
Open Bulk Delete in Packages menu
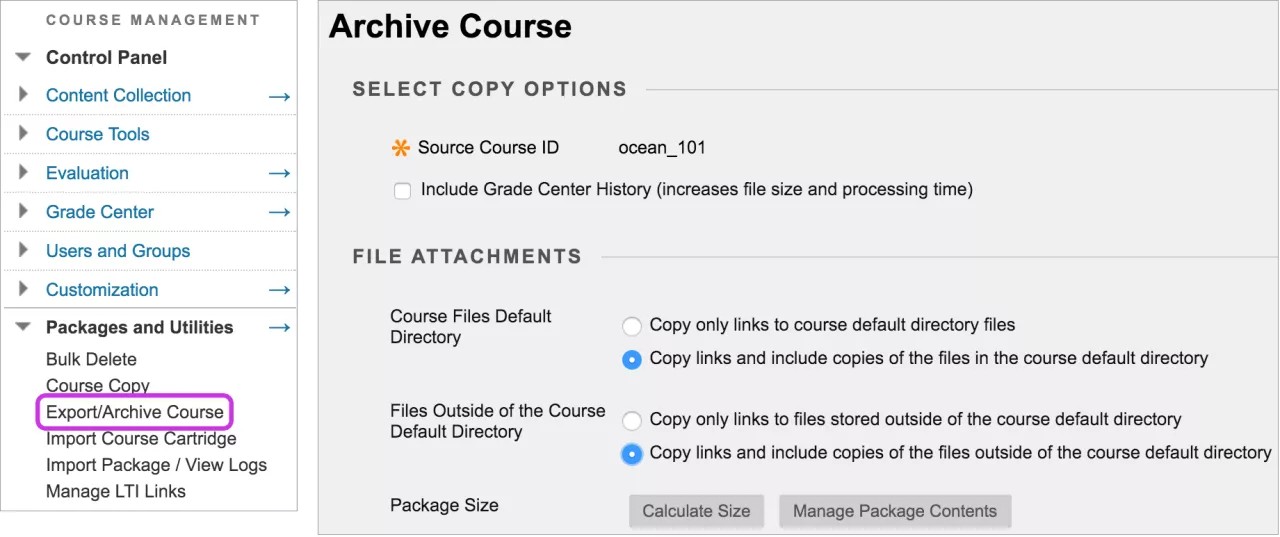pyautogui.click(x=91, y=359)
